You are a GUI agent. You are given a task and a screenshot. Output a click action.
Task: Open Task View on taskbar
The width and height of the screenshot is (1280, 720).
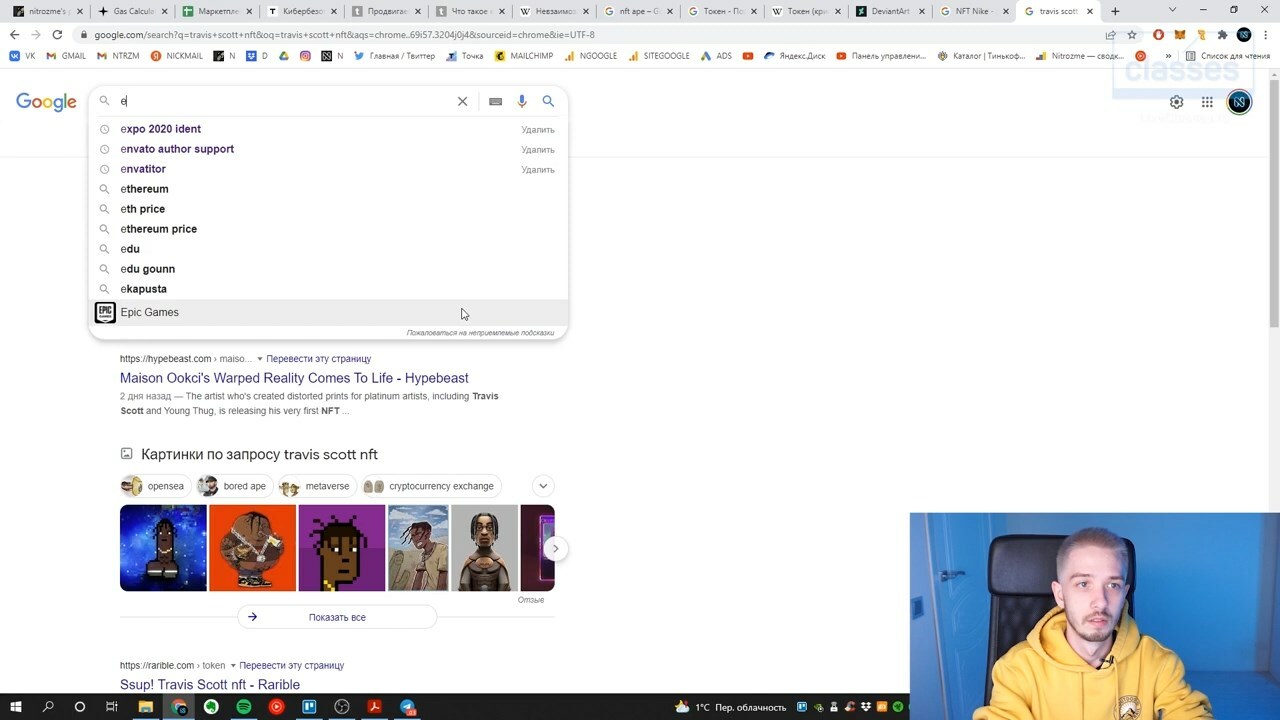click(112, 707)
